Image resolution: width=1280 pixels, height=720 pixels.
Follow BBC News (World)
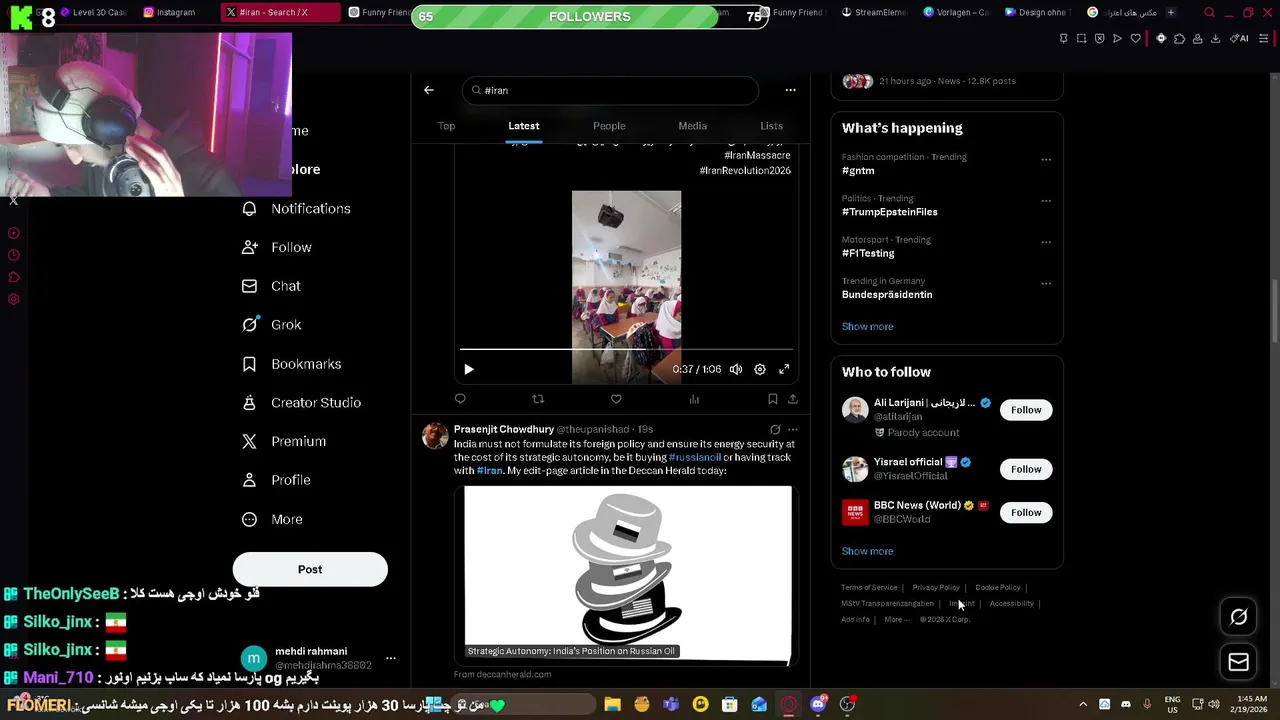pos(1026,512)
